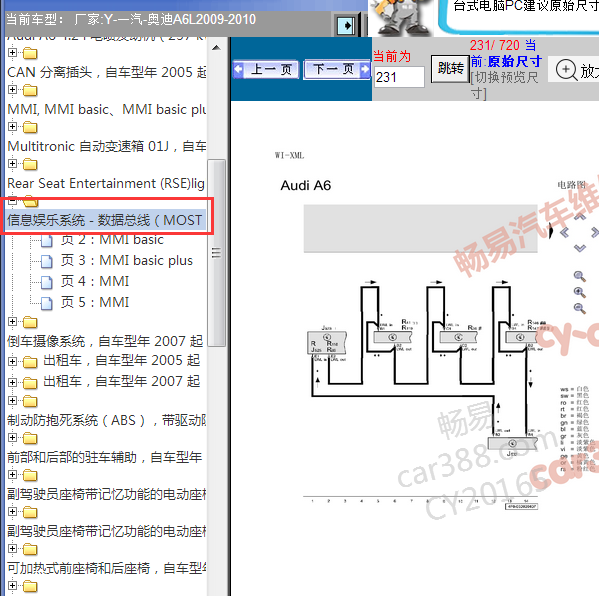Select the 信息娱乐系统 - 数据总线 (MOST) item
Screen dimensions: 599x596
tap(106, 220)
